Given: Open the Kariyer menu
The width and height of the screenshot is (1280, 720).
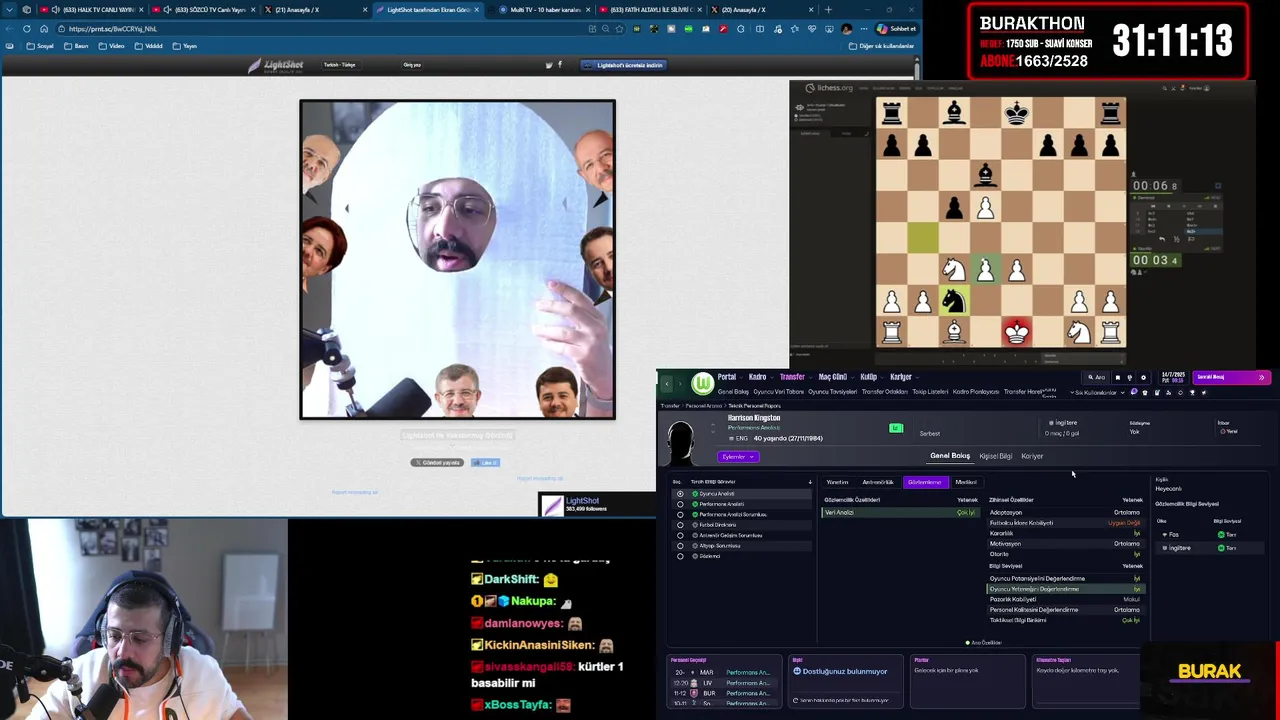Looking at the screenshot, I should click(x=901, y=377).
